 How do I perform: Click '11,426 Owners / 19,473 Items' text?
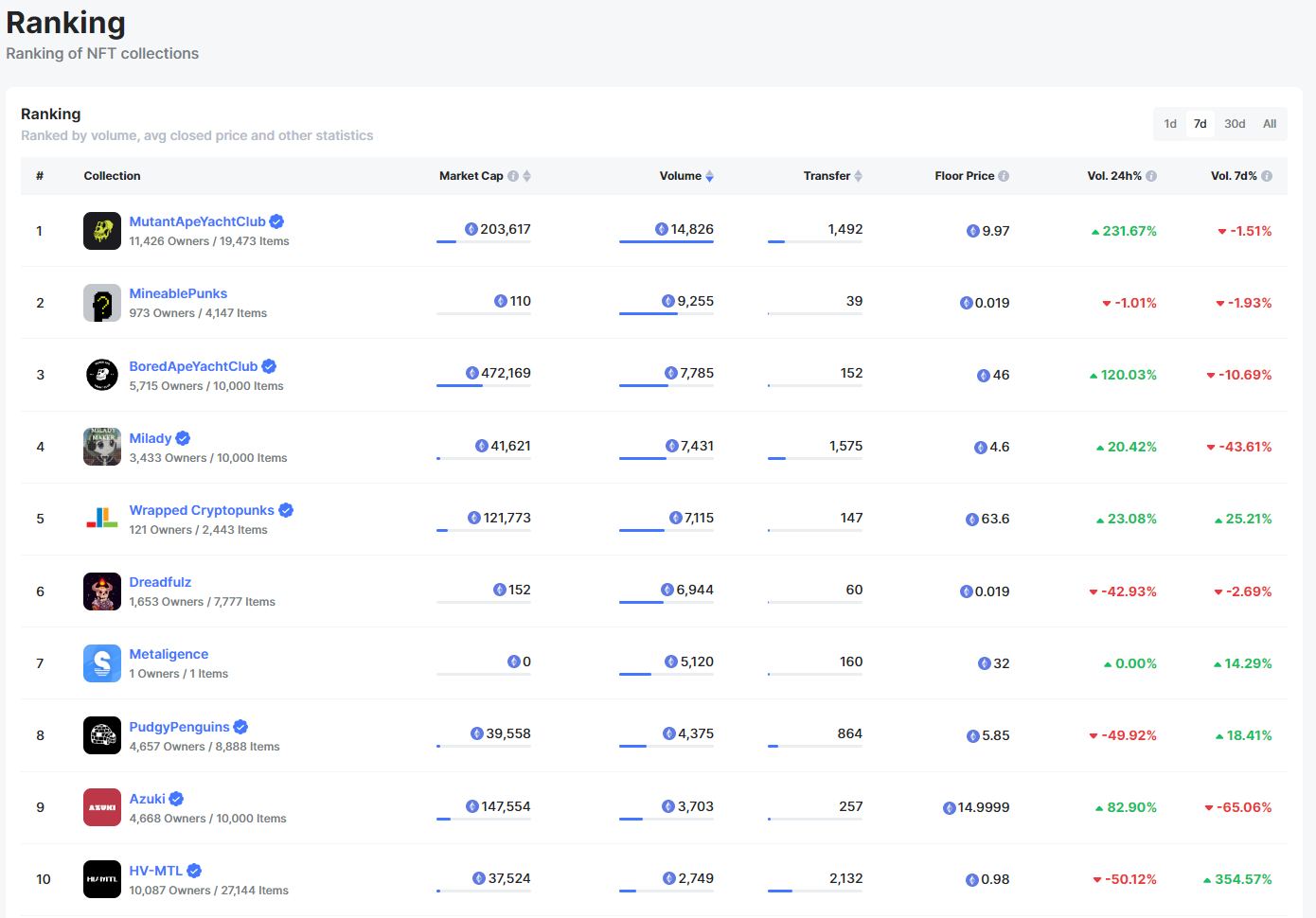tap(209, 241)
